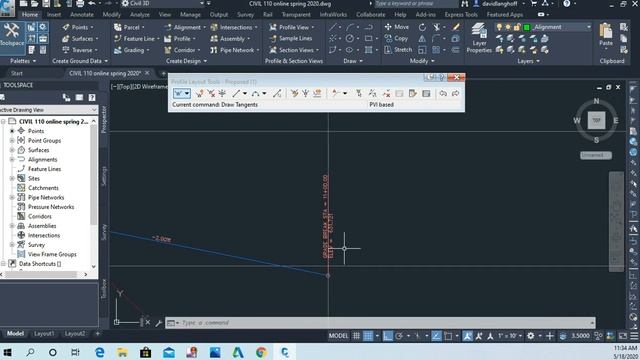Toggle grid display in status bar
Screen dimensions: 640x360
pyautogui.click(x=356, y=336)
